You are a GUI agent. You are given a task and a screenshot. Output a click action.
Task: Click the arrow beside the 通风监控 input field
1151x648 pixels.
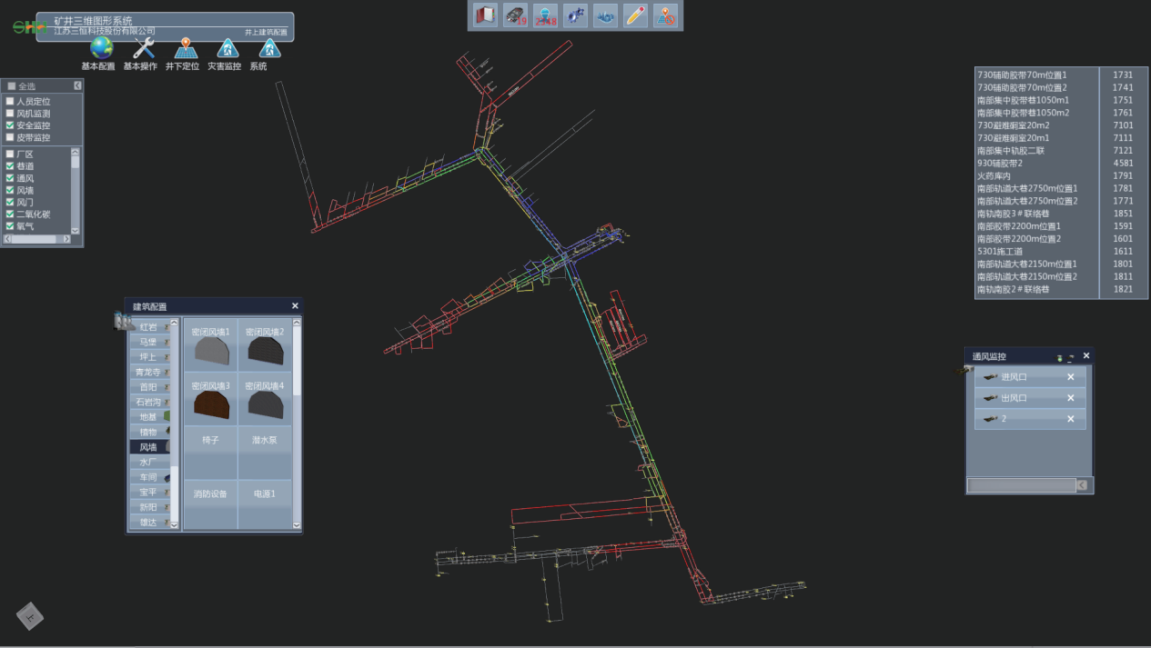pyautogui.click(x=1081, y=485)
